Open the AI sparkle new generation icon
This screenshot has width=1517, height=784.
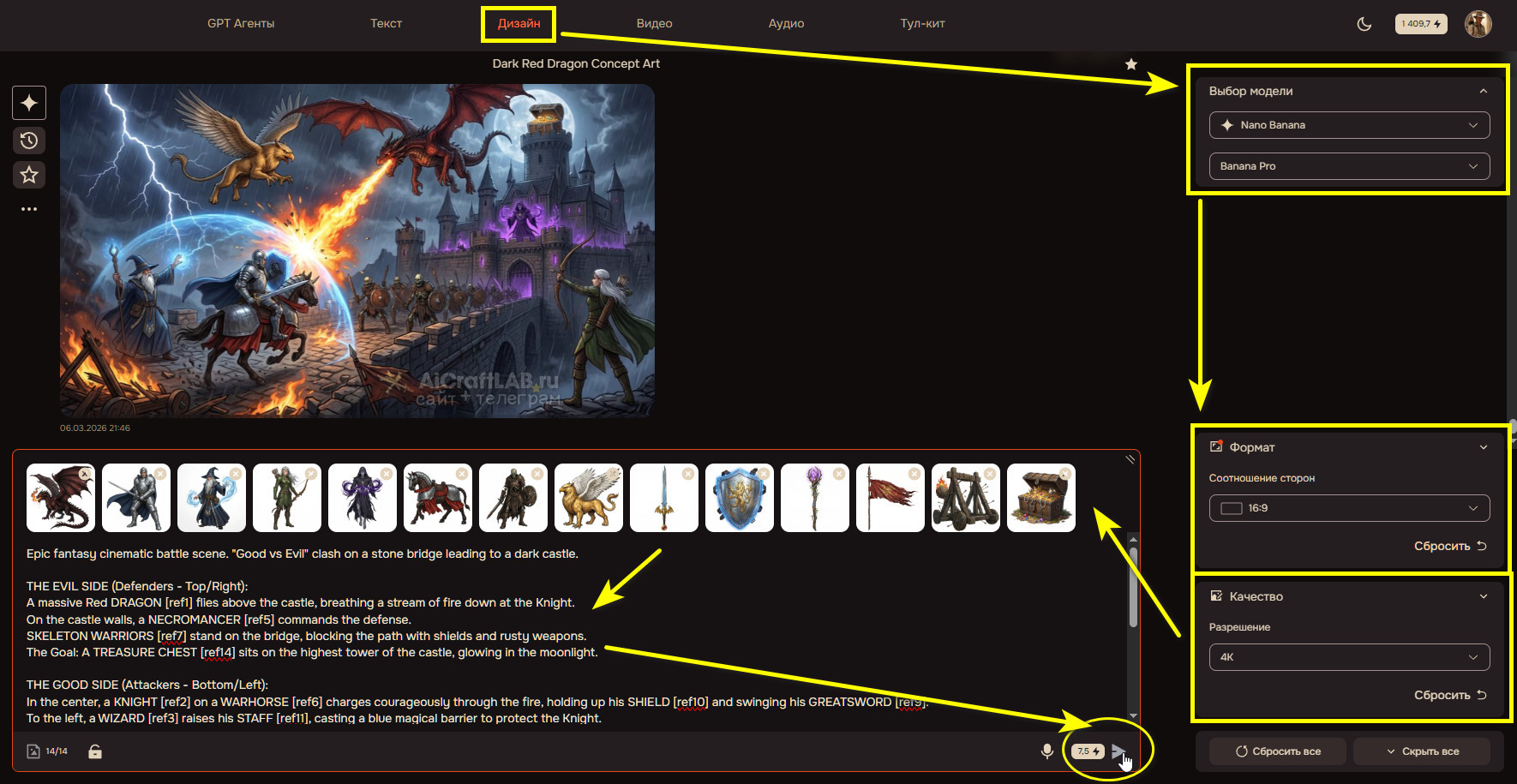click(x=29, y=103)
